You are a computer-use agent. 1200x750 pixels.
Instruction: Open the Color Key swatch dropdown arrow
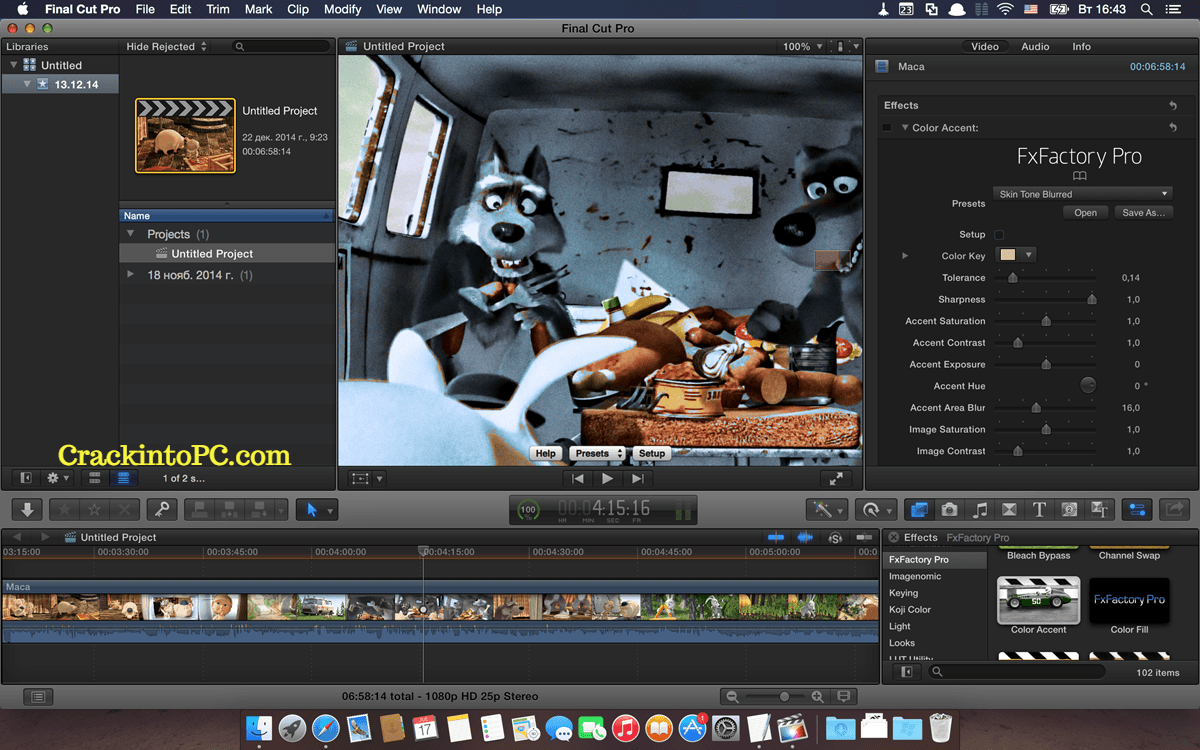(x=1028, y=255)
